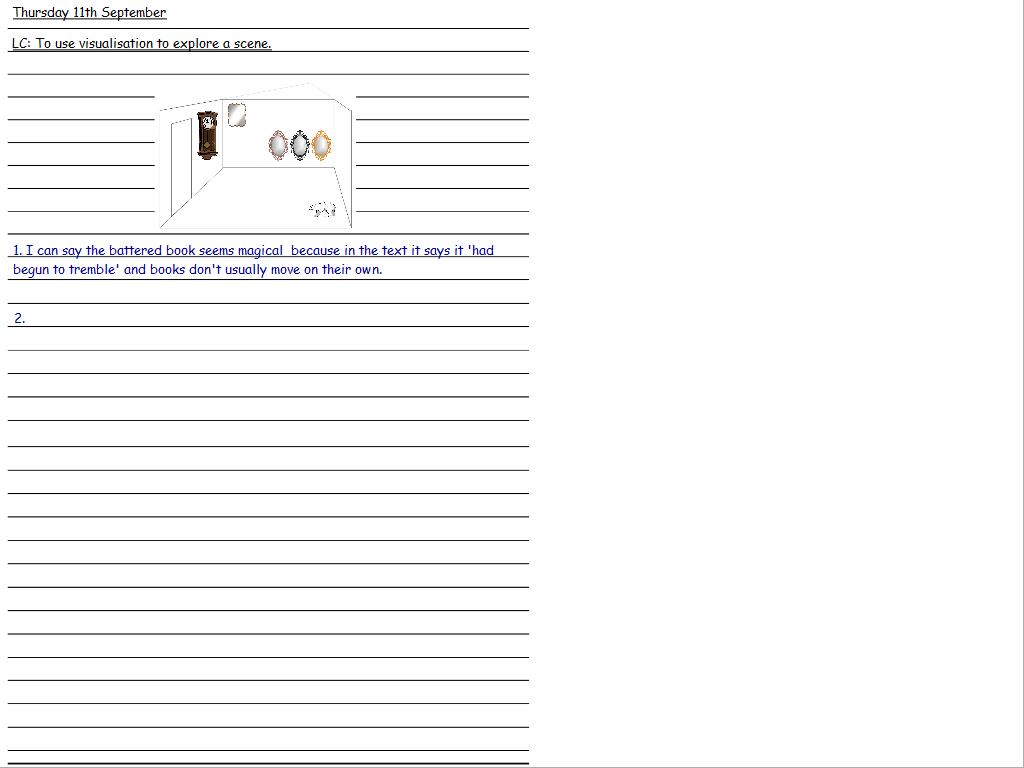Select the small animal sketch on floor
Screen dimensions: 1024x768
(322, 209)
